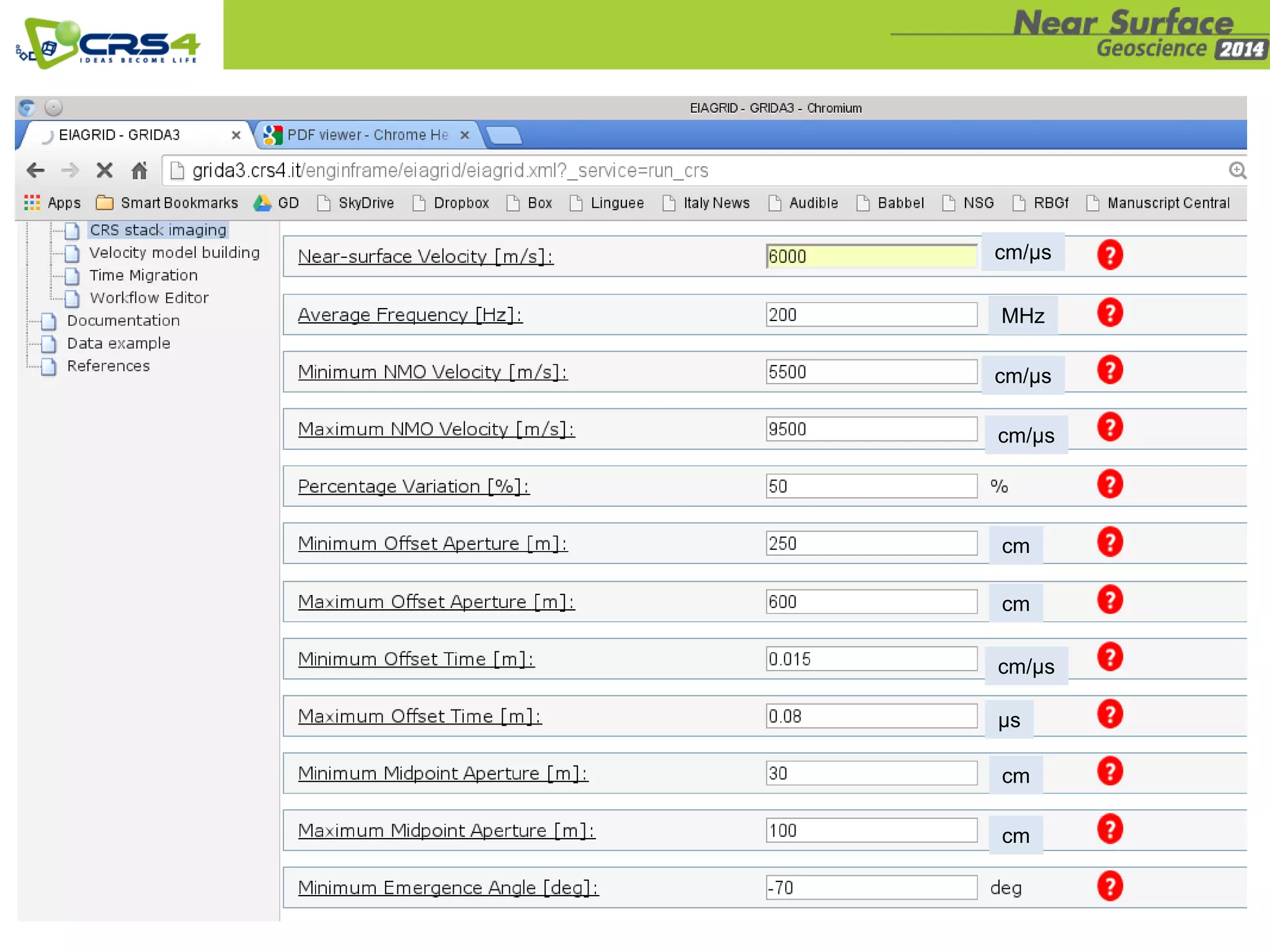Image resolution: width=1270 pixels, height=952 pixels.
Task: Close the EIAGRID - GRIDA3 tab
Action: click(236, 135)
